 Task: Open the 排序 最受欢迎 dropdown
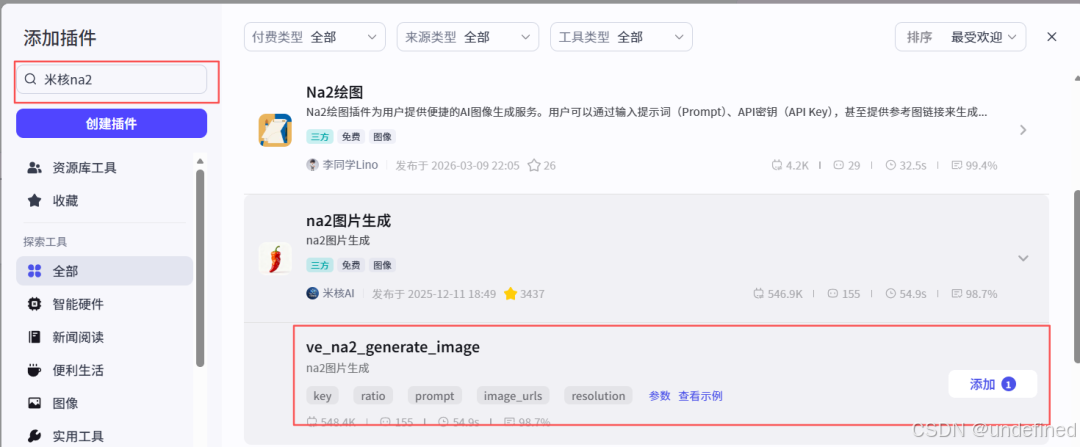[960, 37]
